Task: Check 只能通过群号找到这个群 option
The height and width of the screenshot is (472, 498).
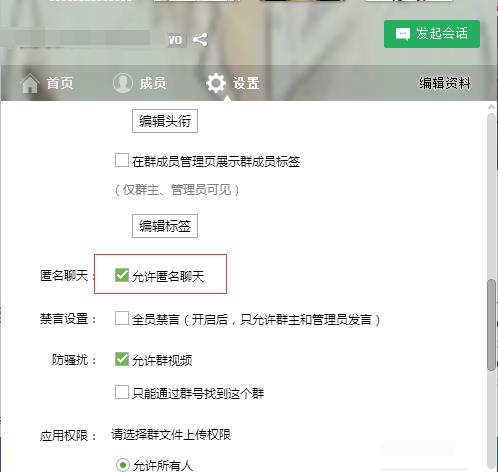Action: [122, 392]
